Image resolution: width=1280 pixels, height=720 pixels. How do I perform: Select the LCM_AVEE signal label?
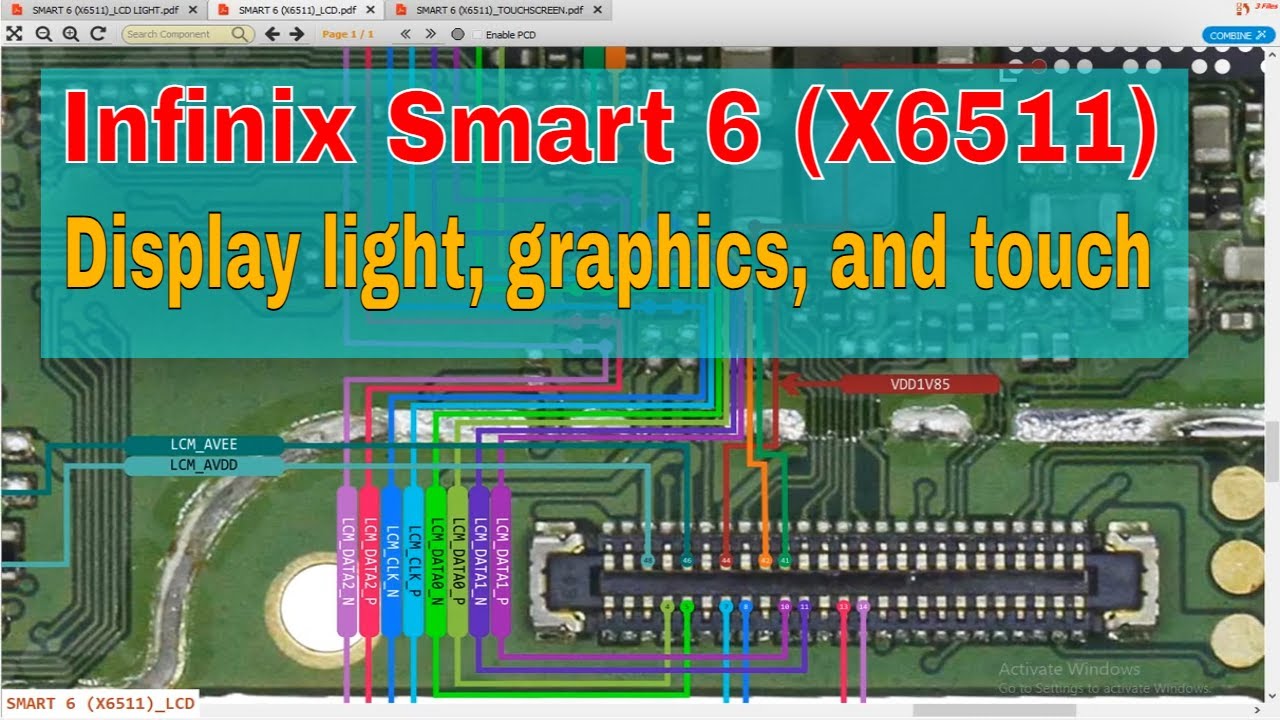point(203,444)
